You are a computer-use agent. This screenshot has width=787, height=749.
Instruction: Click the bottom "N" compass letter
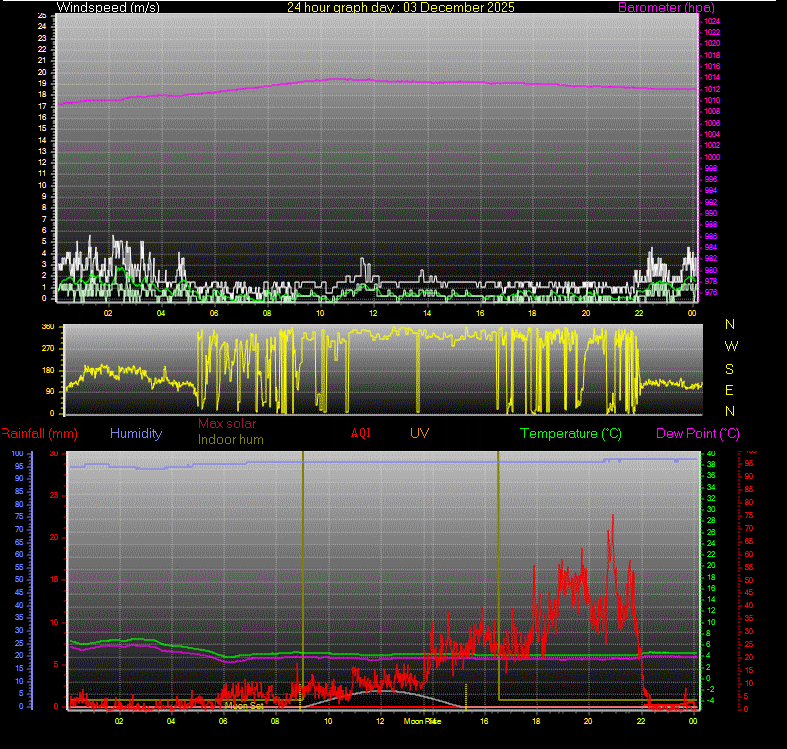[x=730, y=411]
